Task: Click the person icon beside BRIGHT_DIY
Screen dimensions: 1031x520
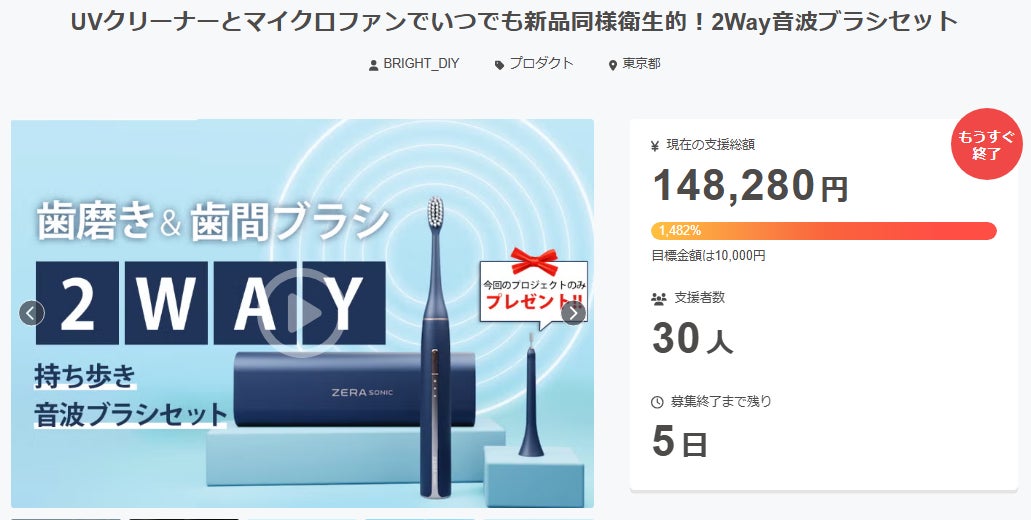Action: 373,65
